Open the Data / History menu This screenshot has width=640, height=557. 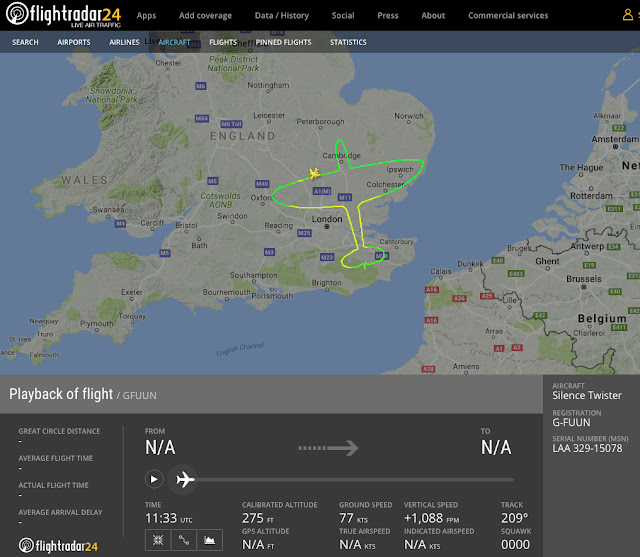pyautogui.click(x=282, y=16)
